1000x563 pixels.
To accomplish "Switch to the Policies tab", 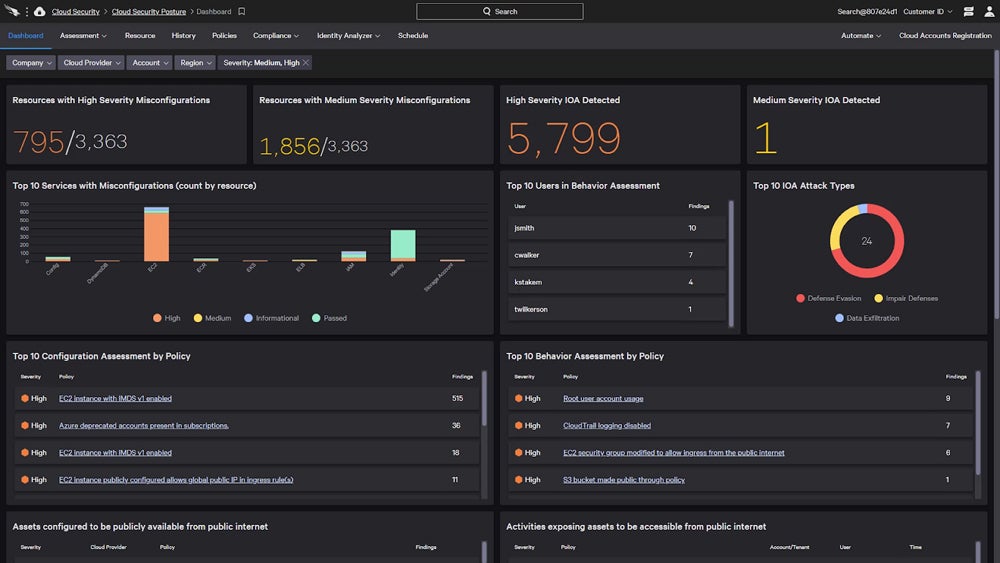I will coord(224,35).
